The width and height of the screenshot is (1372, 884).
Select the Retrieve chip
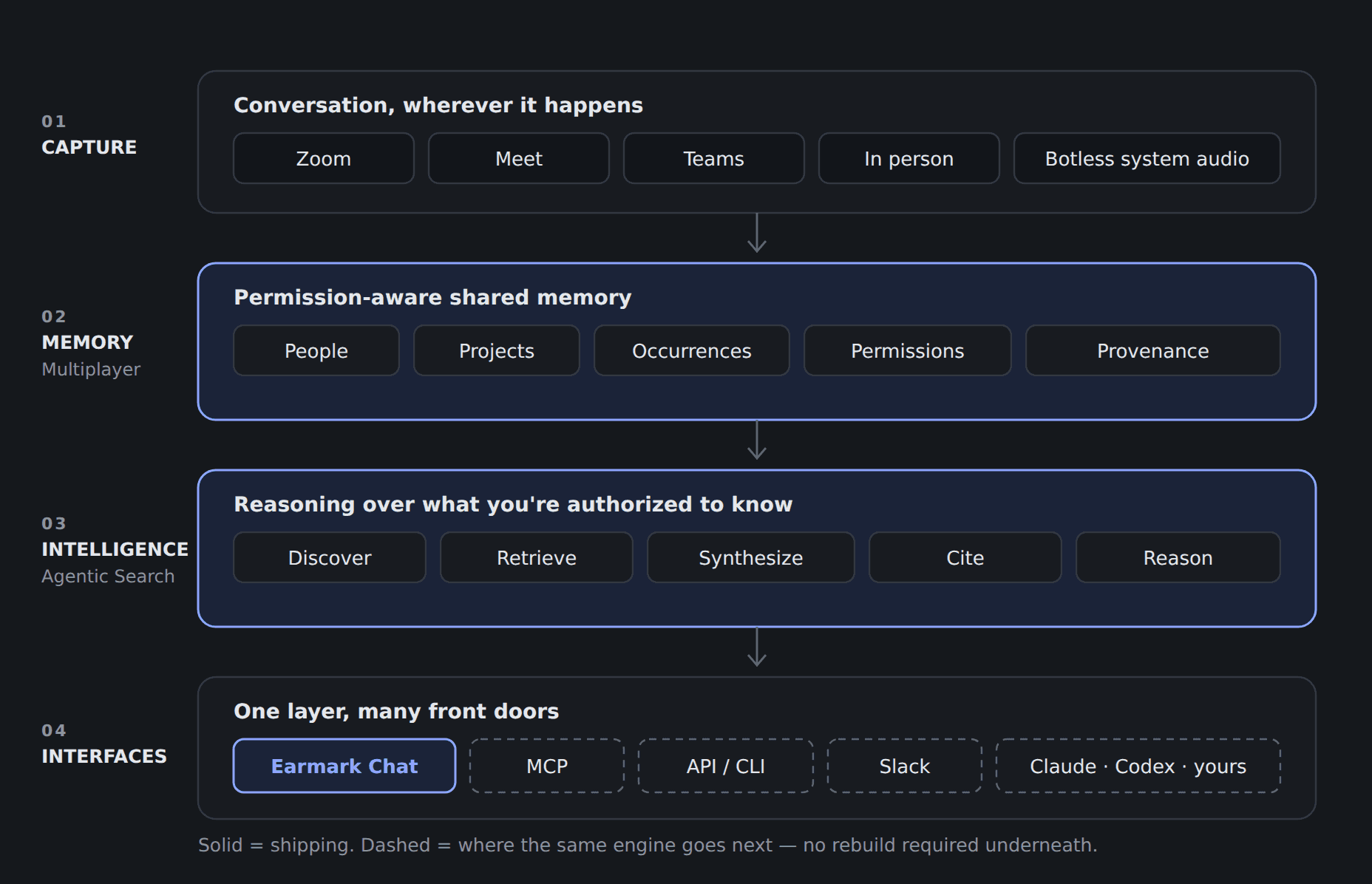(x=537, y=557)
